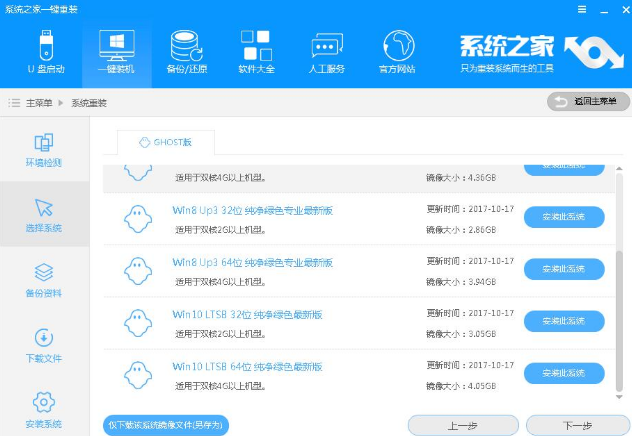
Task: Click 仅下载该系统镜像文件(另存为) button
Action: (x=166, y=425)
